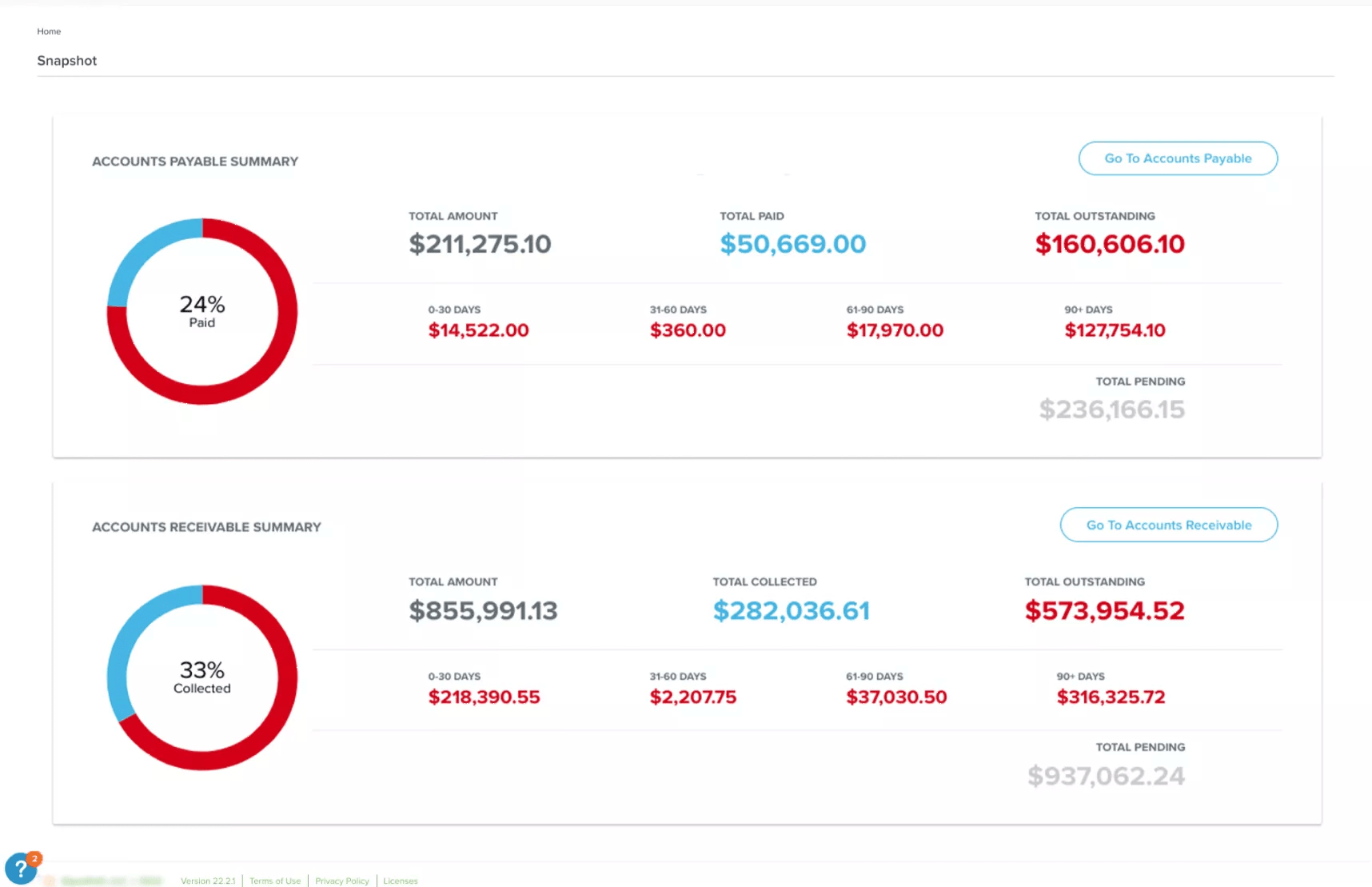This screenshot has width=1372, height=887.
Task: Click the Snapshot page title
Action: pyautogui.click(x=67, y=61)
